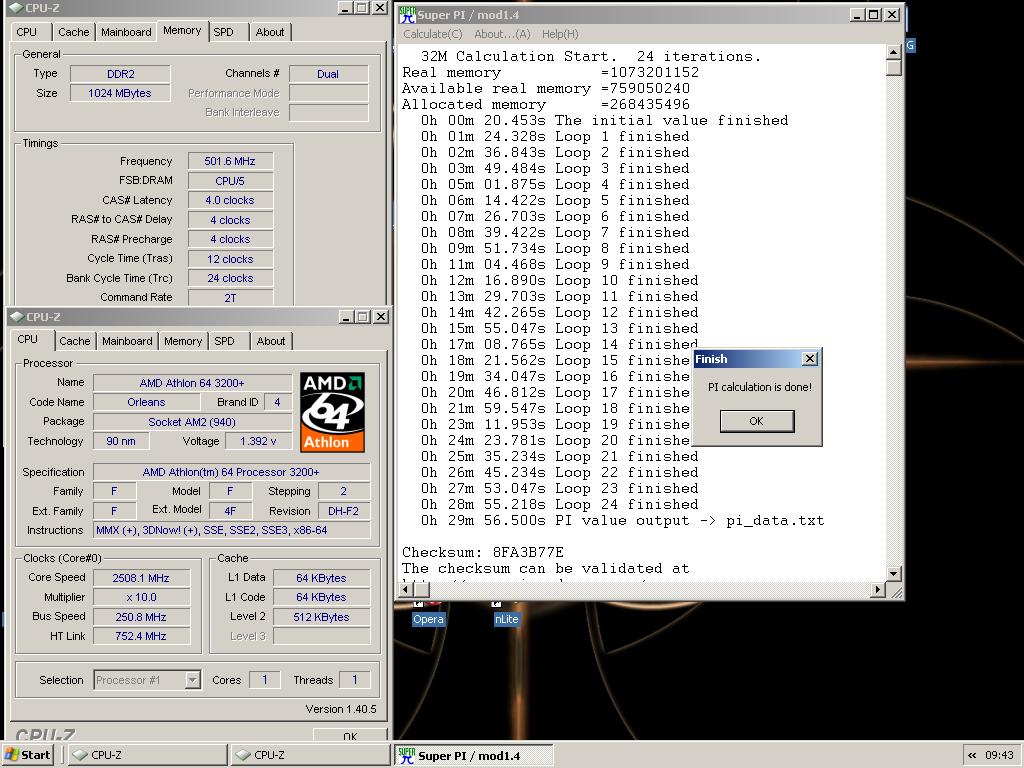The image size is (1024, 768).
Task: Click the PI value output pi_data.txt line
Action: coord(622,520)
